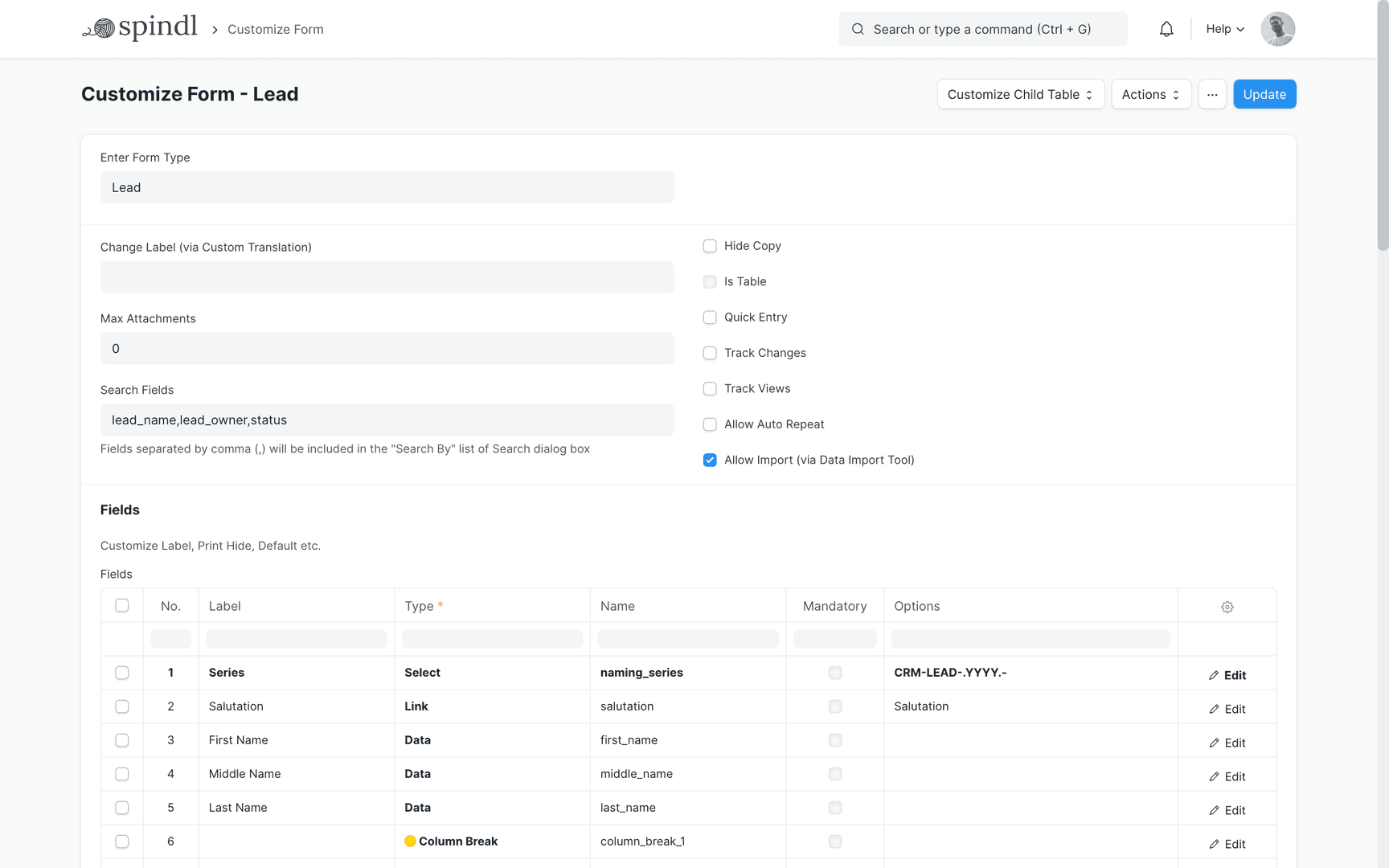The height and width of the screenshot is (868, 1389).
Task: Click the magnifier icon in the search bar
Action: click(x=858, y=29)
